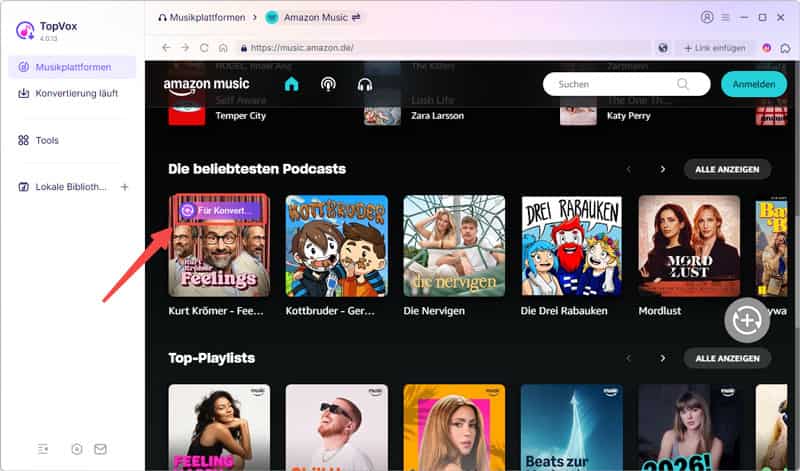
Task: Show next podcasts with the right chevron
Action: tap(663, 169)
